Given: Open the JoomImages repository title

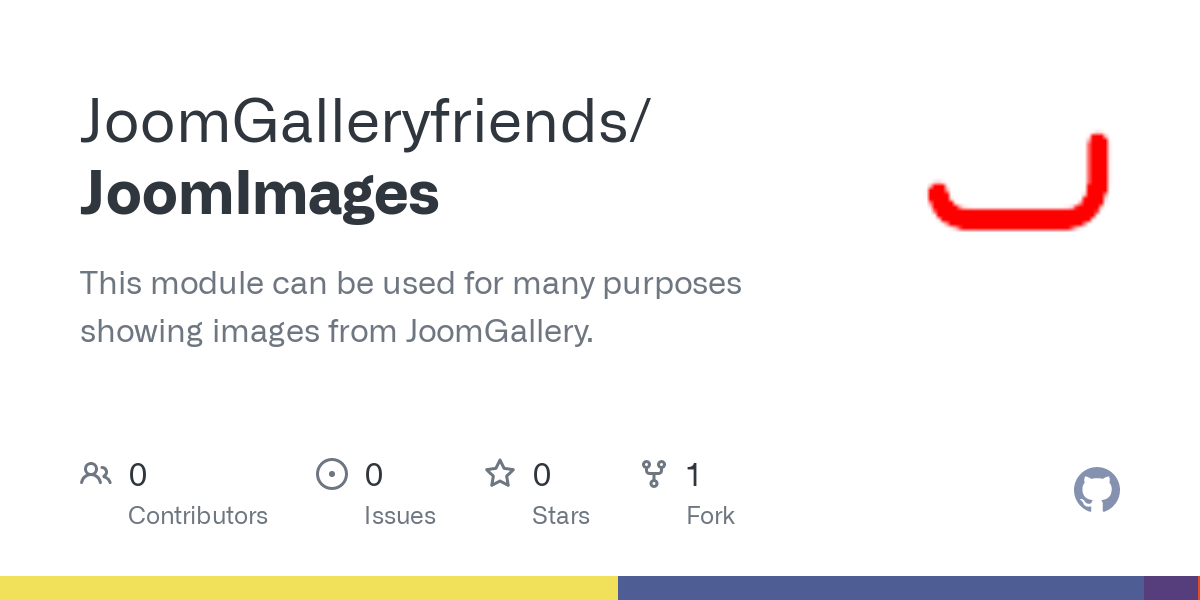Looking at the screenshot, I should tap(260, 195).
